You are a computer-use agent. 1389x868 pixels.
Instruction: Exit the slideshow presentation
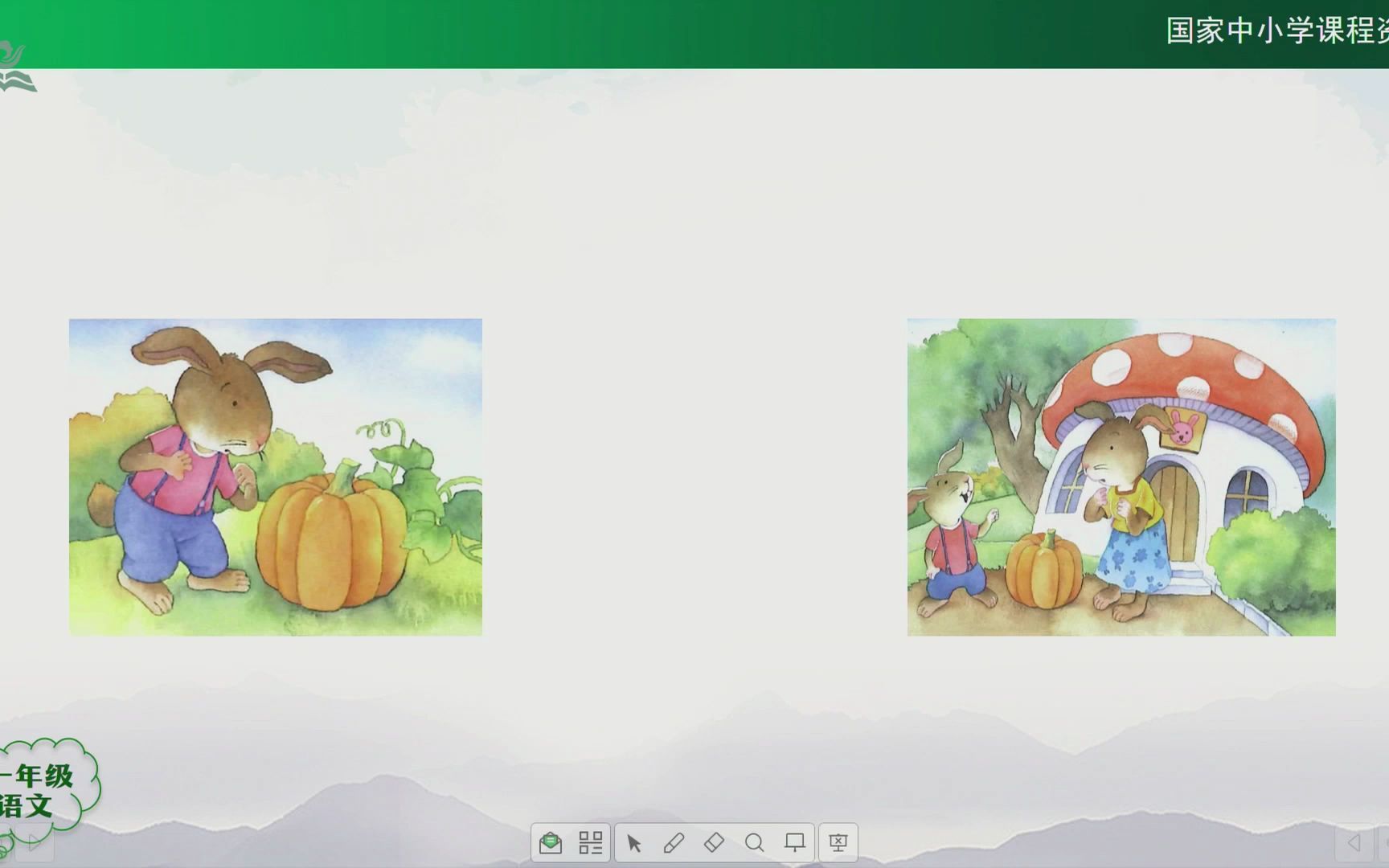(x=838, y=842)
